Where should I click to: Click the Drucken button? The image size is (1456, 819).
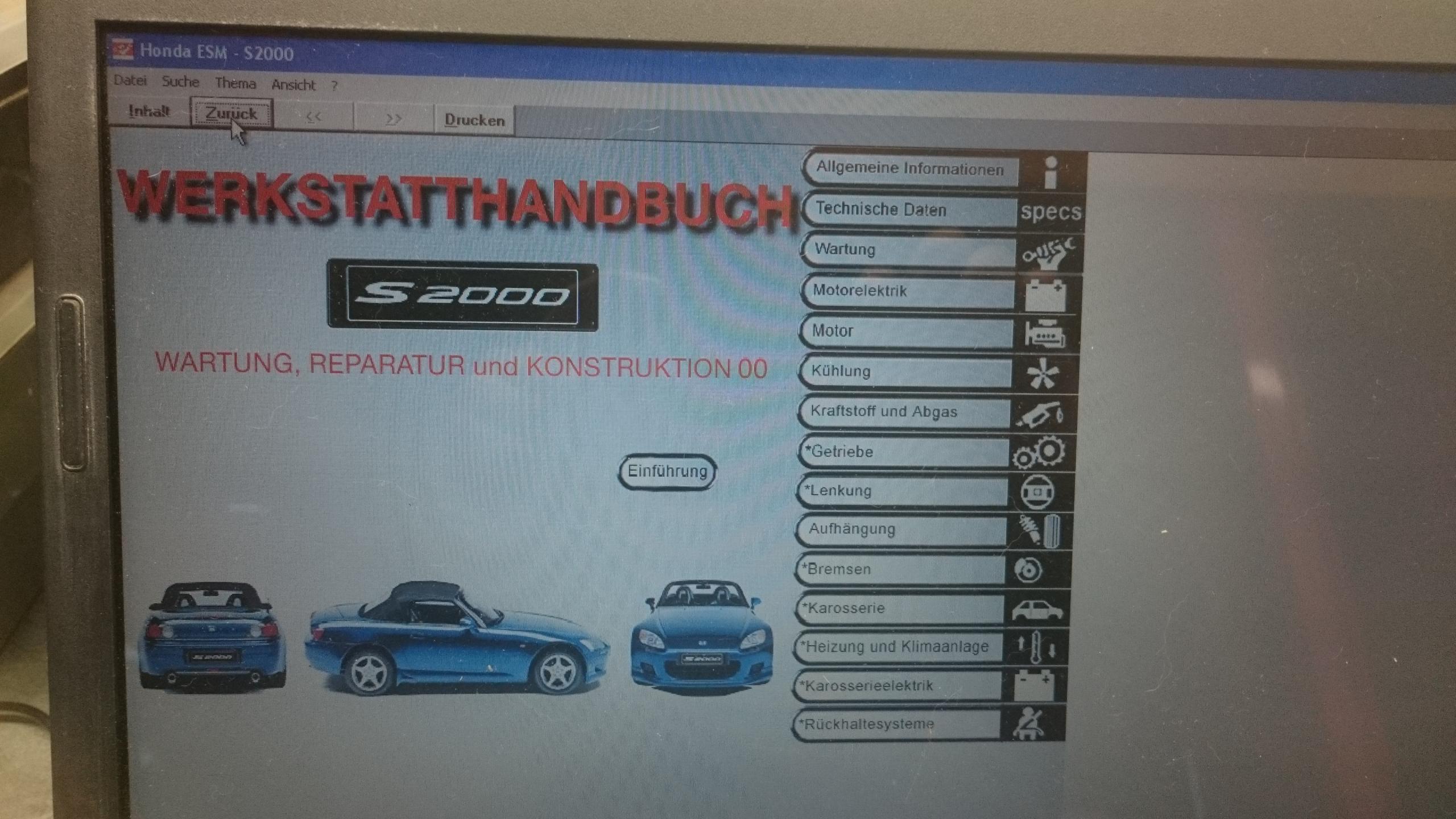pyautogui.click(x=475, y=121)
